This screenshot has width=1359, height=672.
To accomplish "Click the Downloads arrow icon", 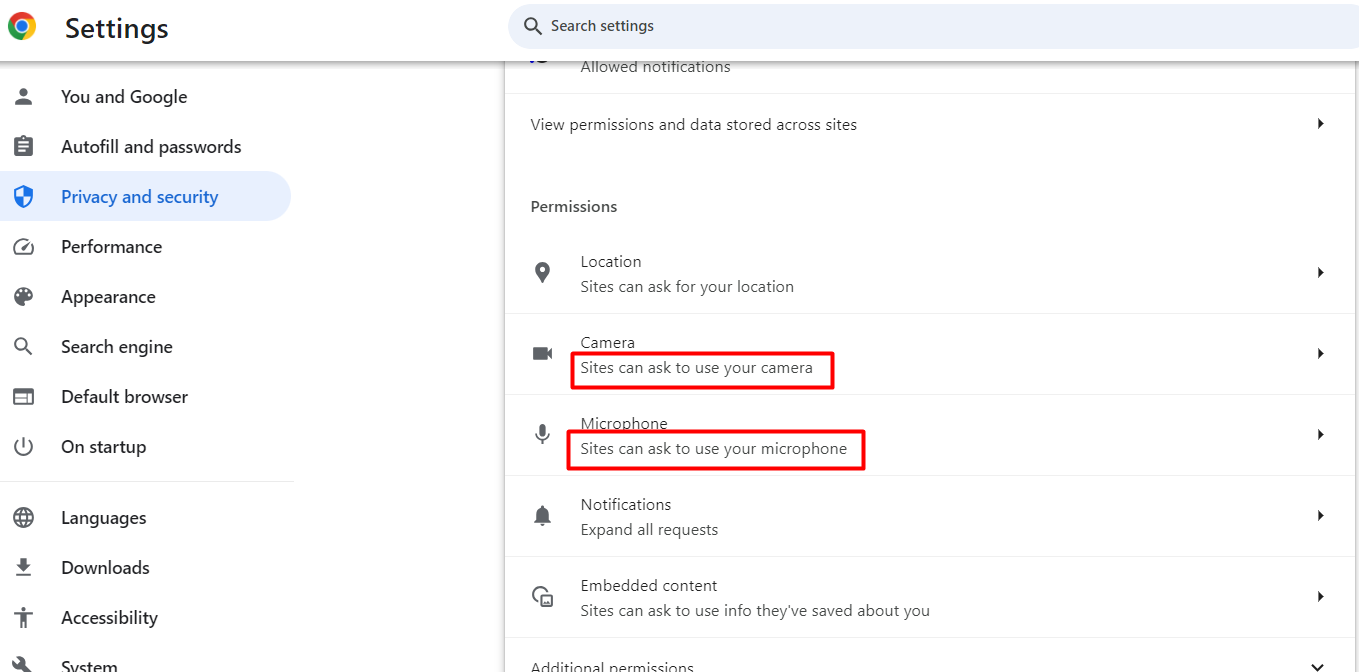I will pos(23,568).
